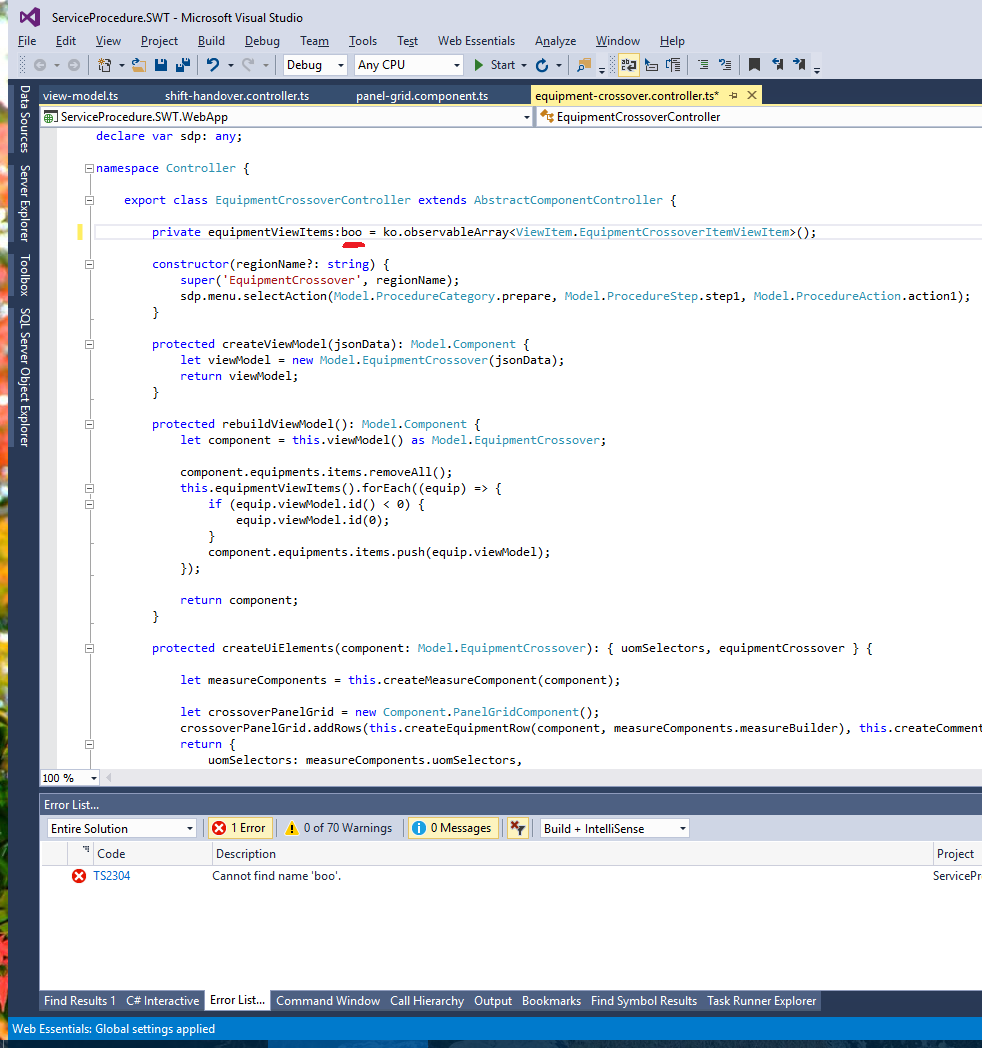Open the ServiceProcedure.SWT.WebApp project dropdown
The width and height of the screenshot is (982, 1048).
pyautogui.click(x=286, y=117)
